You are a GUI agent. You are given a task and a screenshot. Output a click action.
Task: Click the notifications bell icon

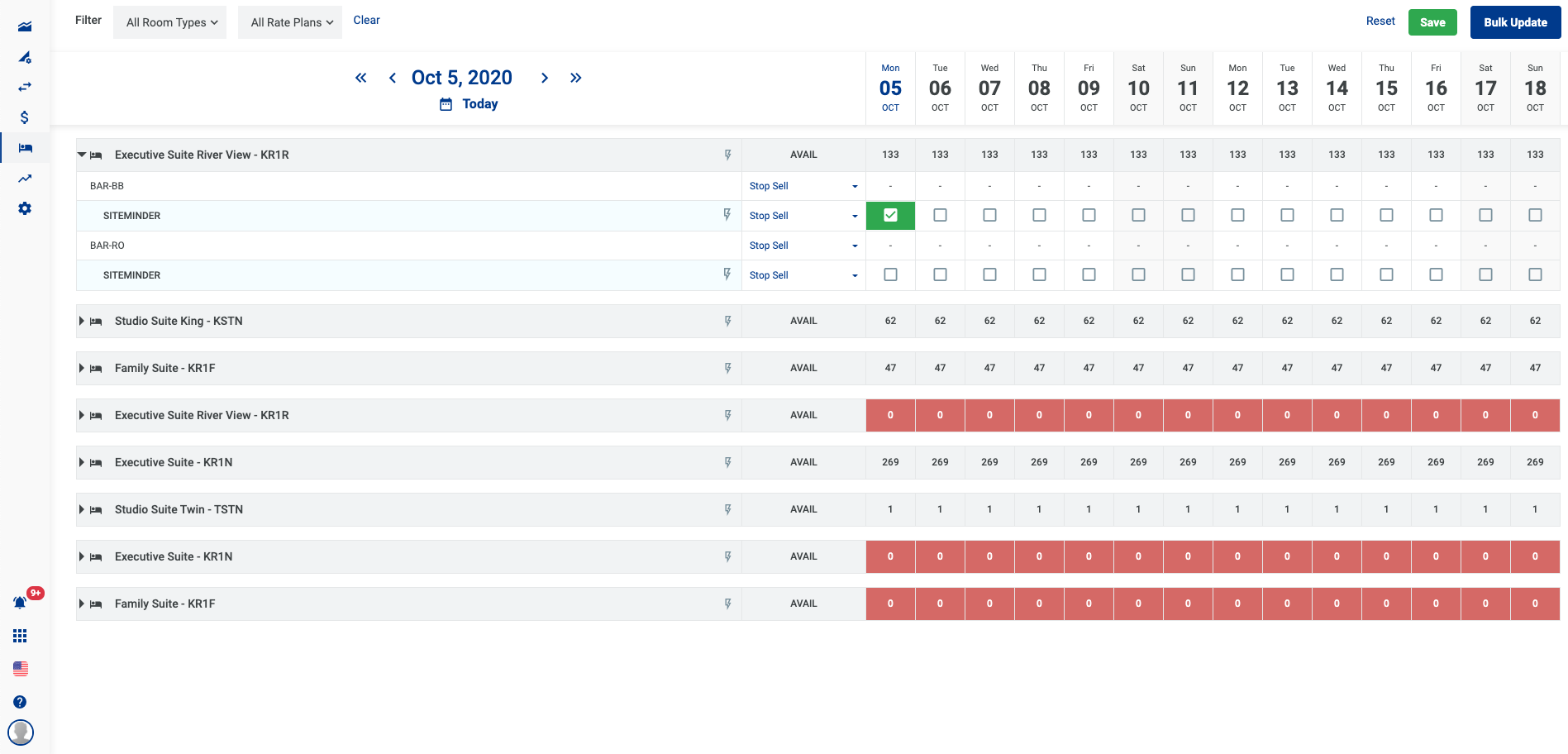(20, 603)
